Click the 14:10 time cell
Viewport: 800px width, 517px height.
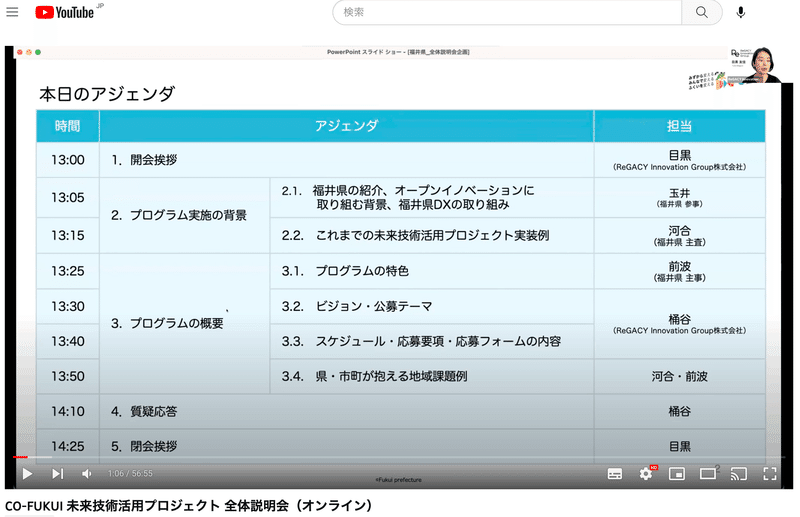68,411
